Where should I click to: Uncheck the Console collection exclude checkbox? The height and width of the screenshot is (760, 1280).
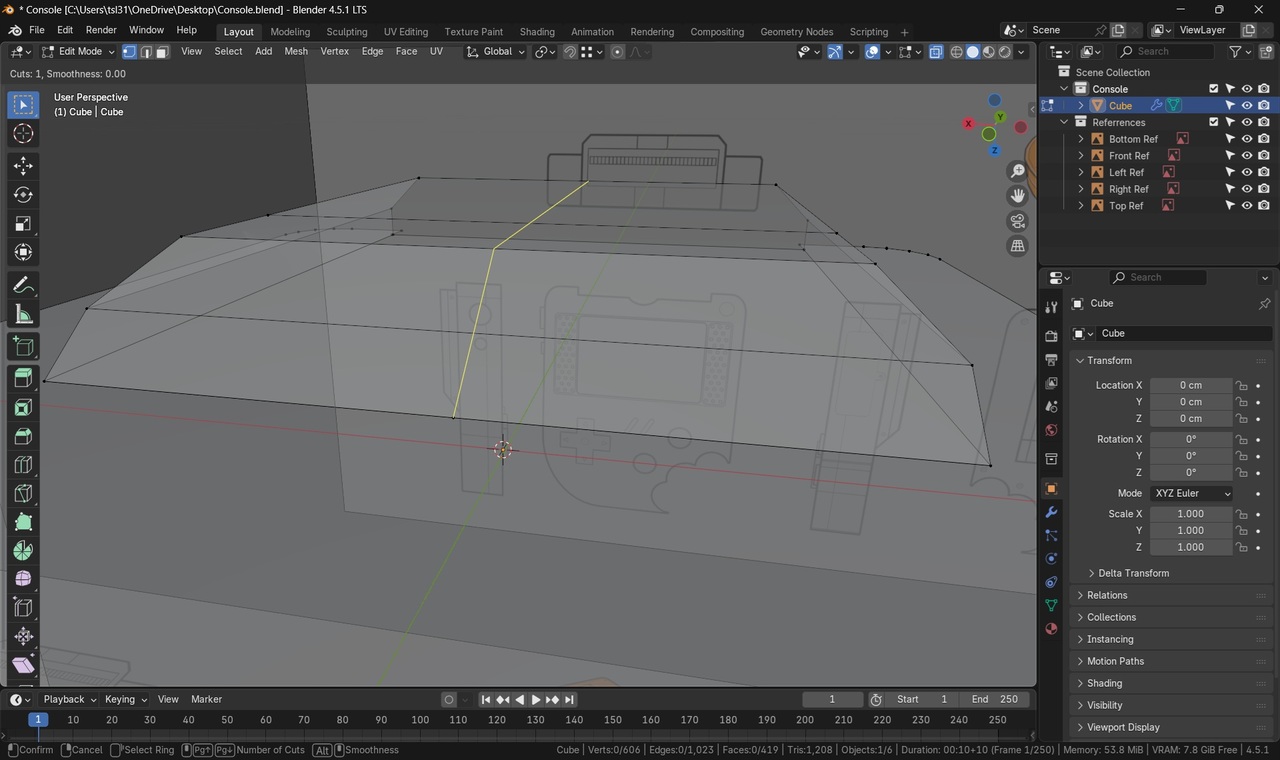click(1213, 89)
